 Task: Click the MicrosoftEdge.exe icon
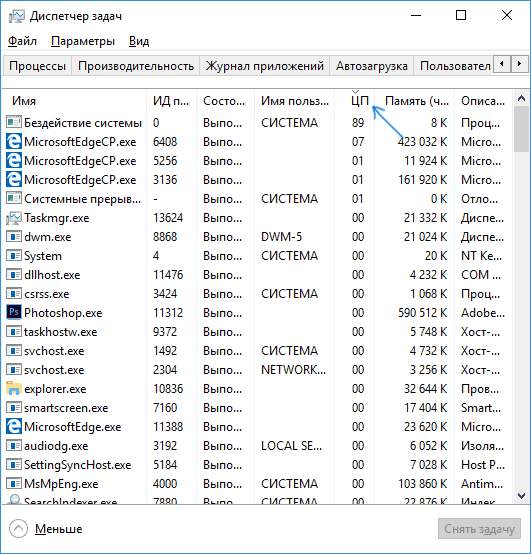click(x=14, y=427)
